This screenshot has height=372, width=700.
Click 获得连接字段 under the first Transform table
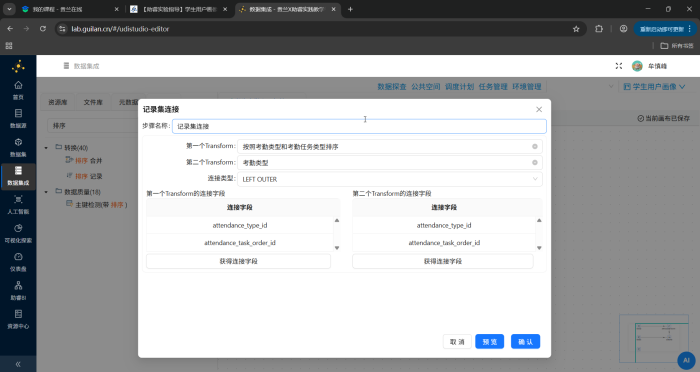tap(238, 261)
